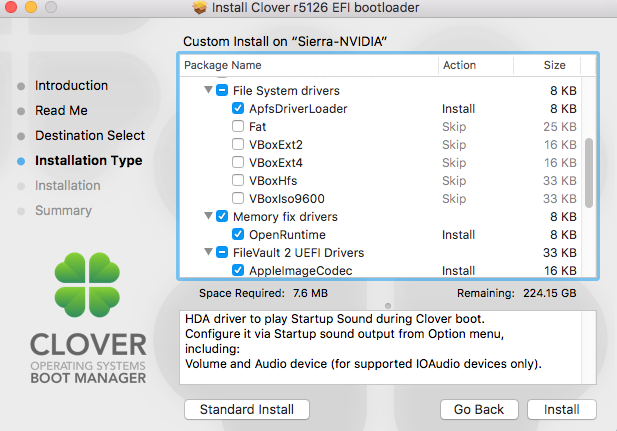Viewport: 617px width, 431px height.
Task: Toggle the FileVault 2 UEFI Drivers checkbox
Action: click(x=222, y=252)
